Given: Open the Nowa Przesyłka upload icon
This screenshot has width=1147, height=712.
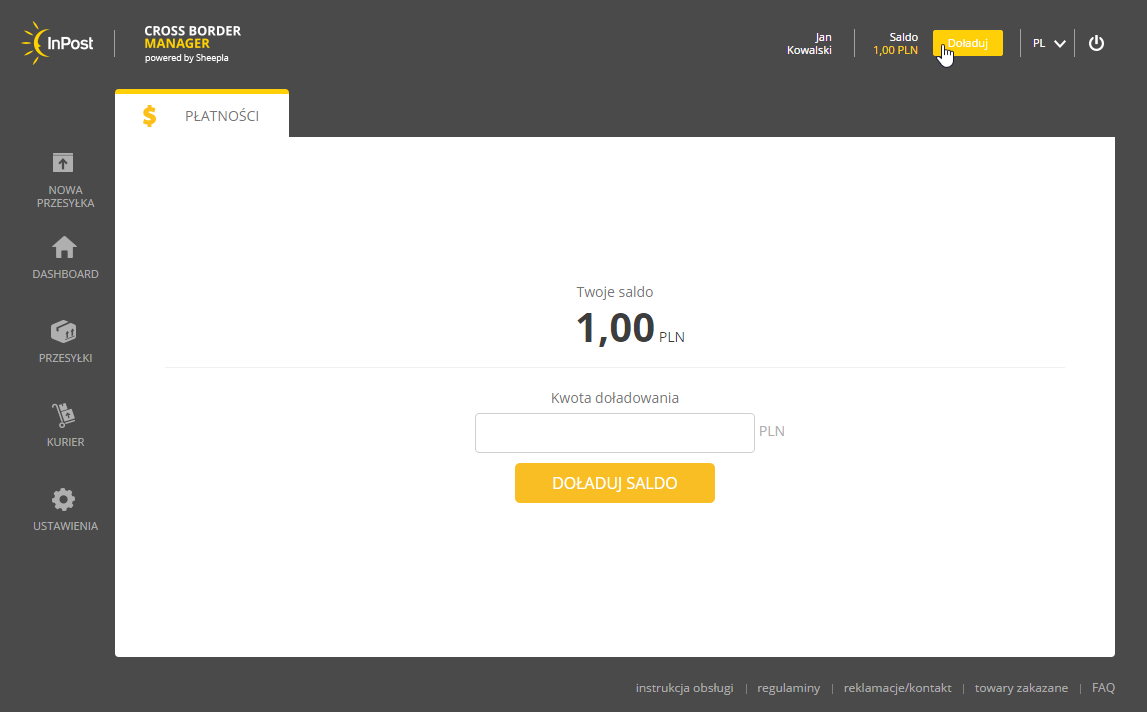Looking at the screenshot, I should tap(63, 162).
